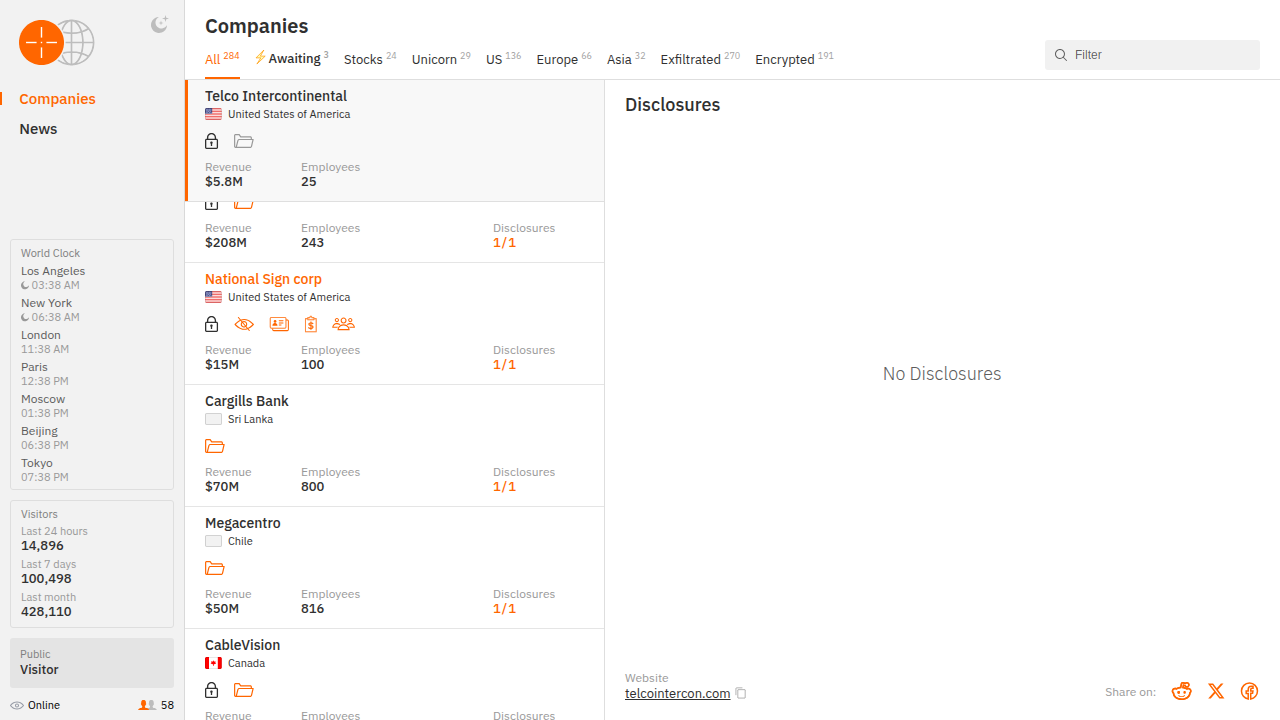Screen dimensions: 1280x720
Task: Switch to the US tab
Action: coord(503,59)
